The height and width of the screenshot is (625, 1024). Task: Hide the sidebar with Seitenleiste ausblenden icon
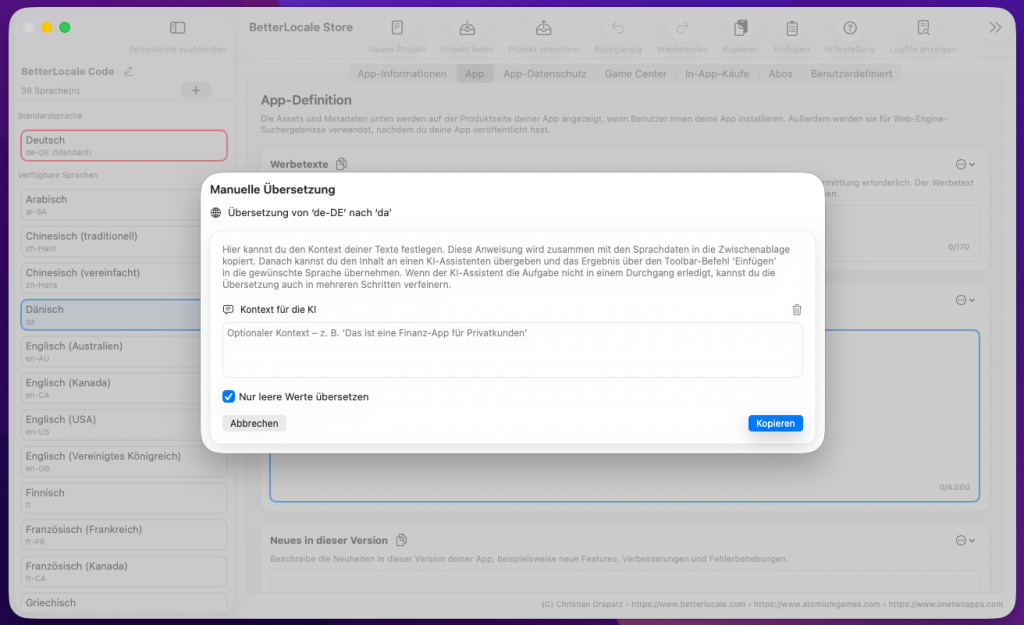[177, 28]
